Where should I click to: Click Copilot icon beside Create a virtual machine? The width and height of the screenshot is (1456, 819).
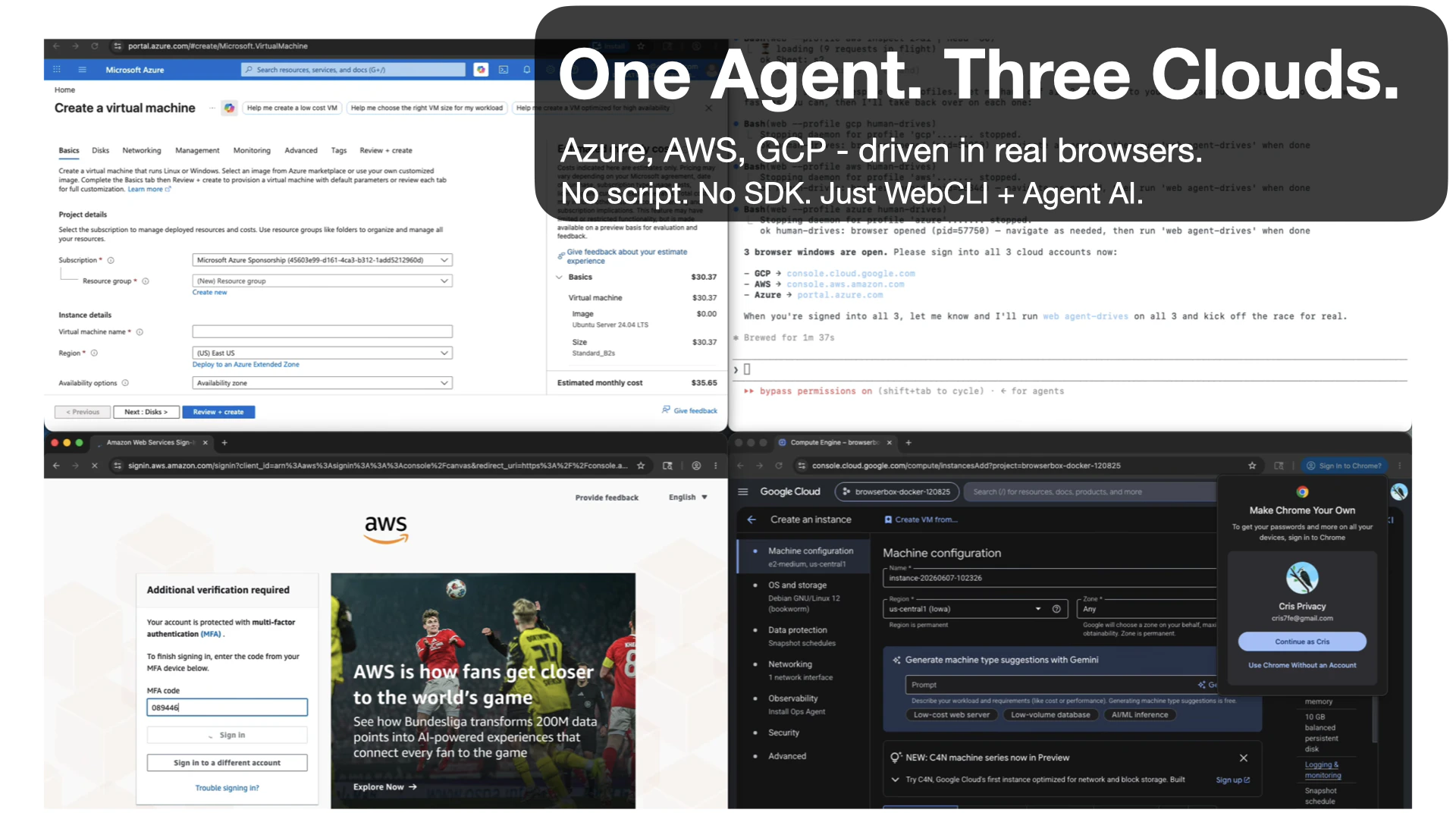point(229,108)
